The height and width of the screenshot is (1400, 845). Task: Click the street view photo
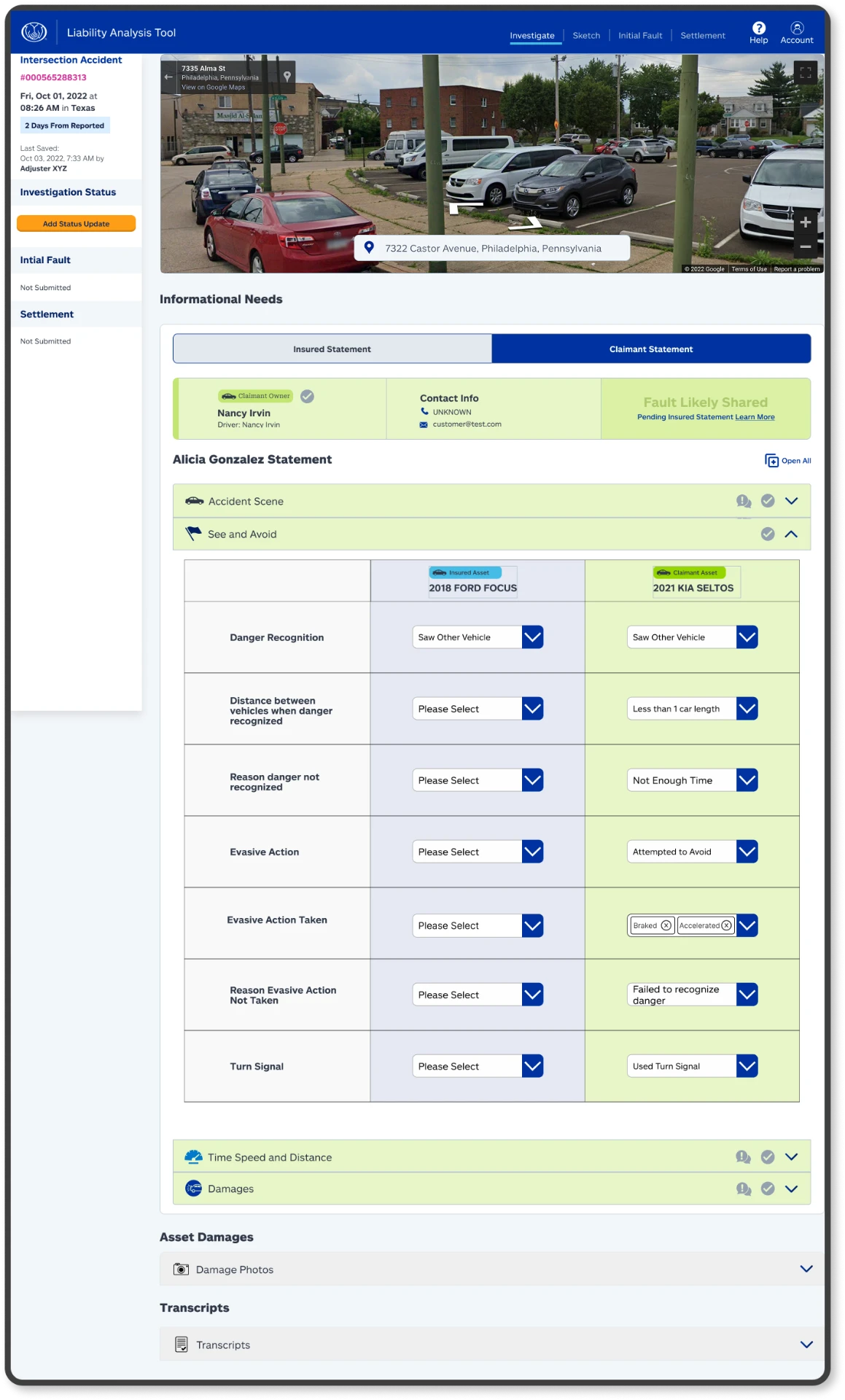click(492, 164)
